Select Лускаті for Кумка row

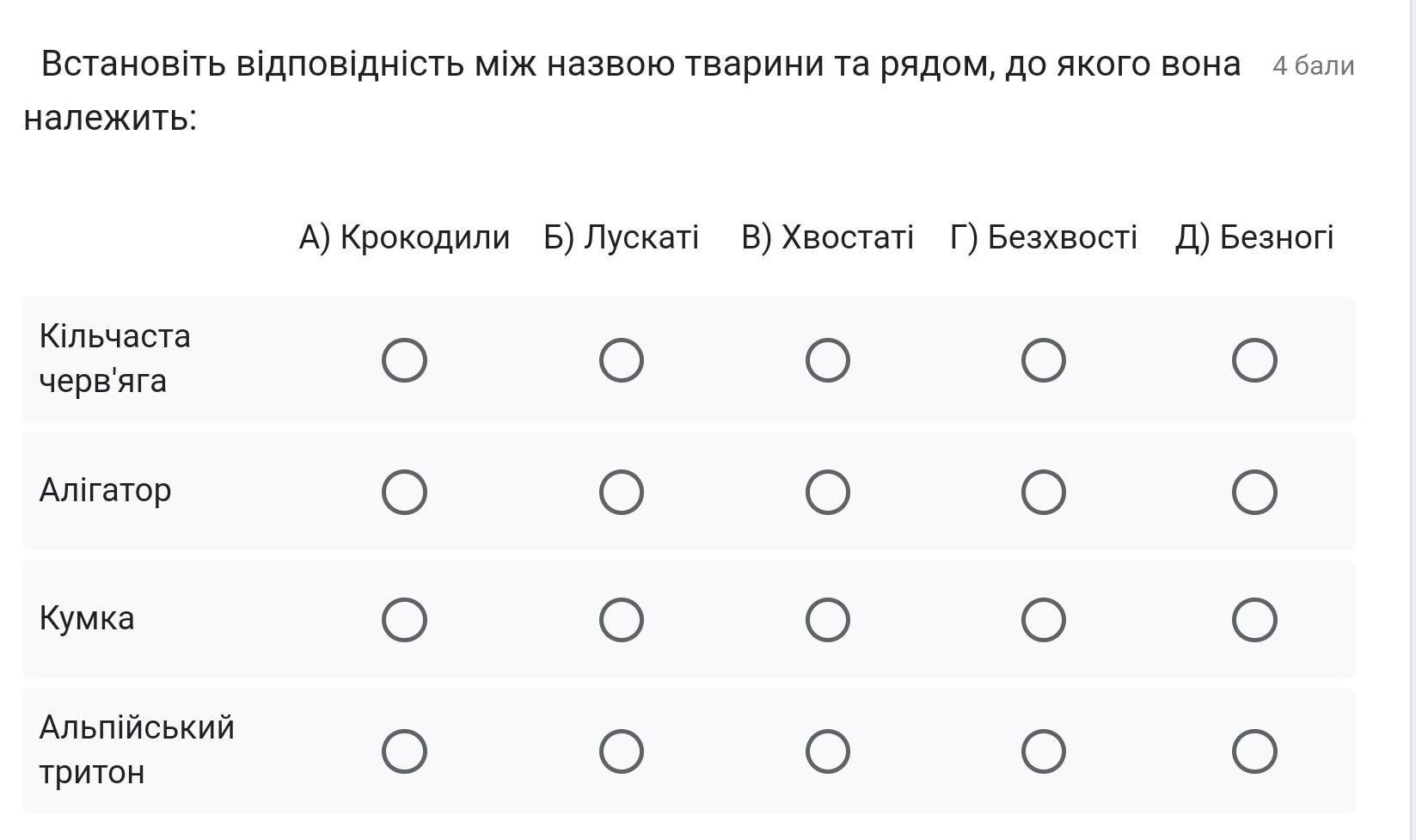click(622, 620)
